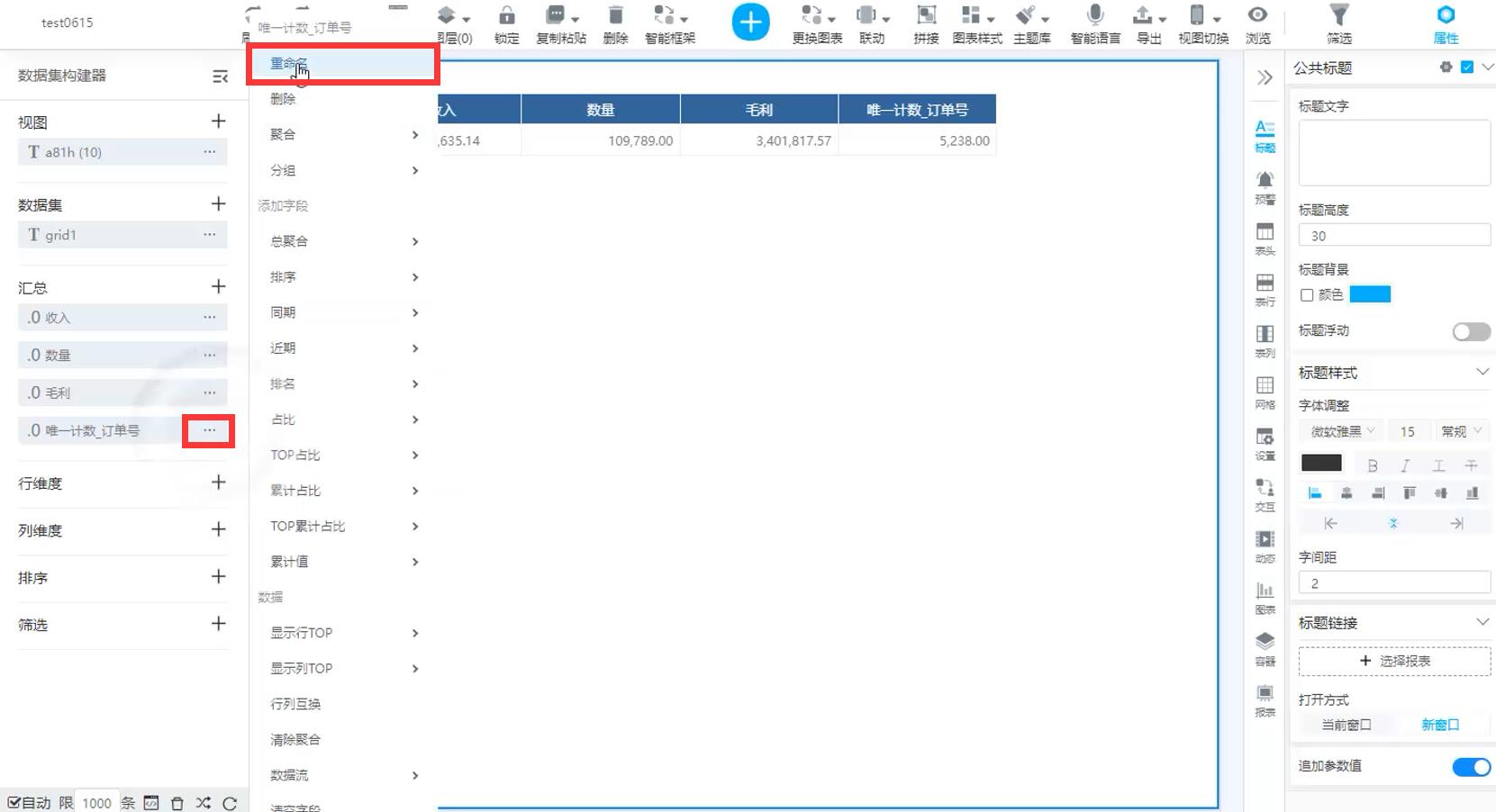The height and width of the screenshot is (812, 1496).
Task: Add a new 行维度 row dimension
Action: 218,483
